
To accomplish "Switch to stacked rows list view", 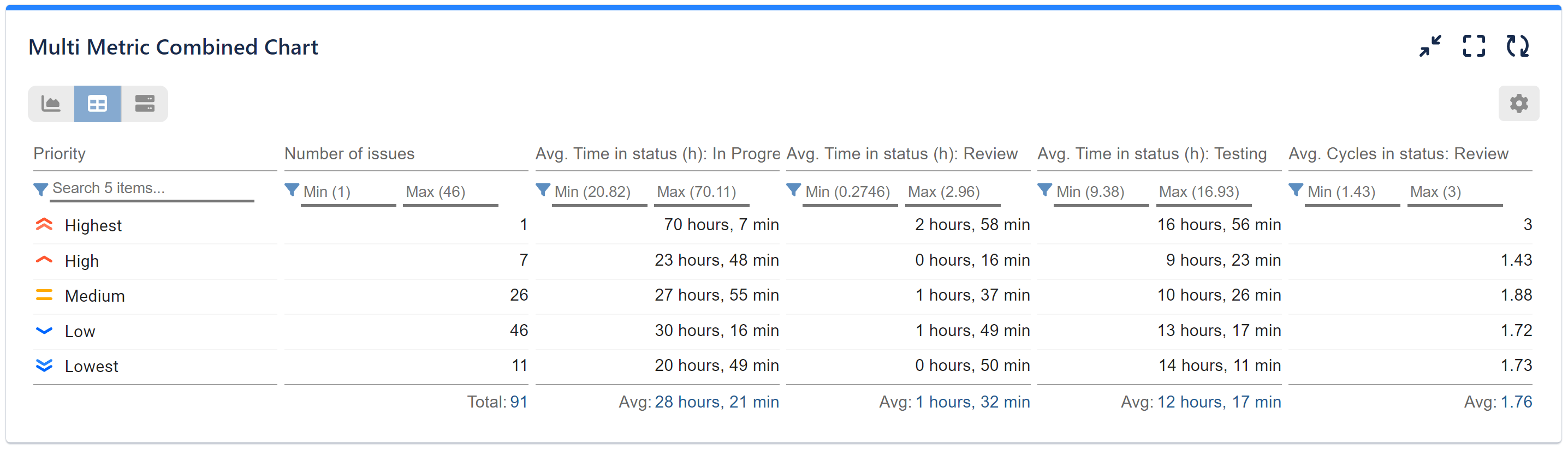I will tap(144, 104).
